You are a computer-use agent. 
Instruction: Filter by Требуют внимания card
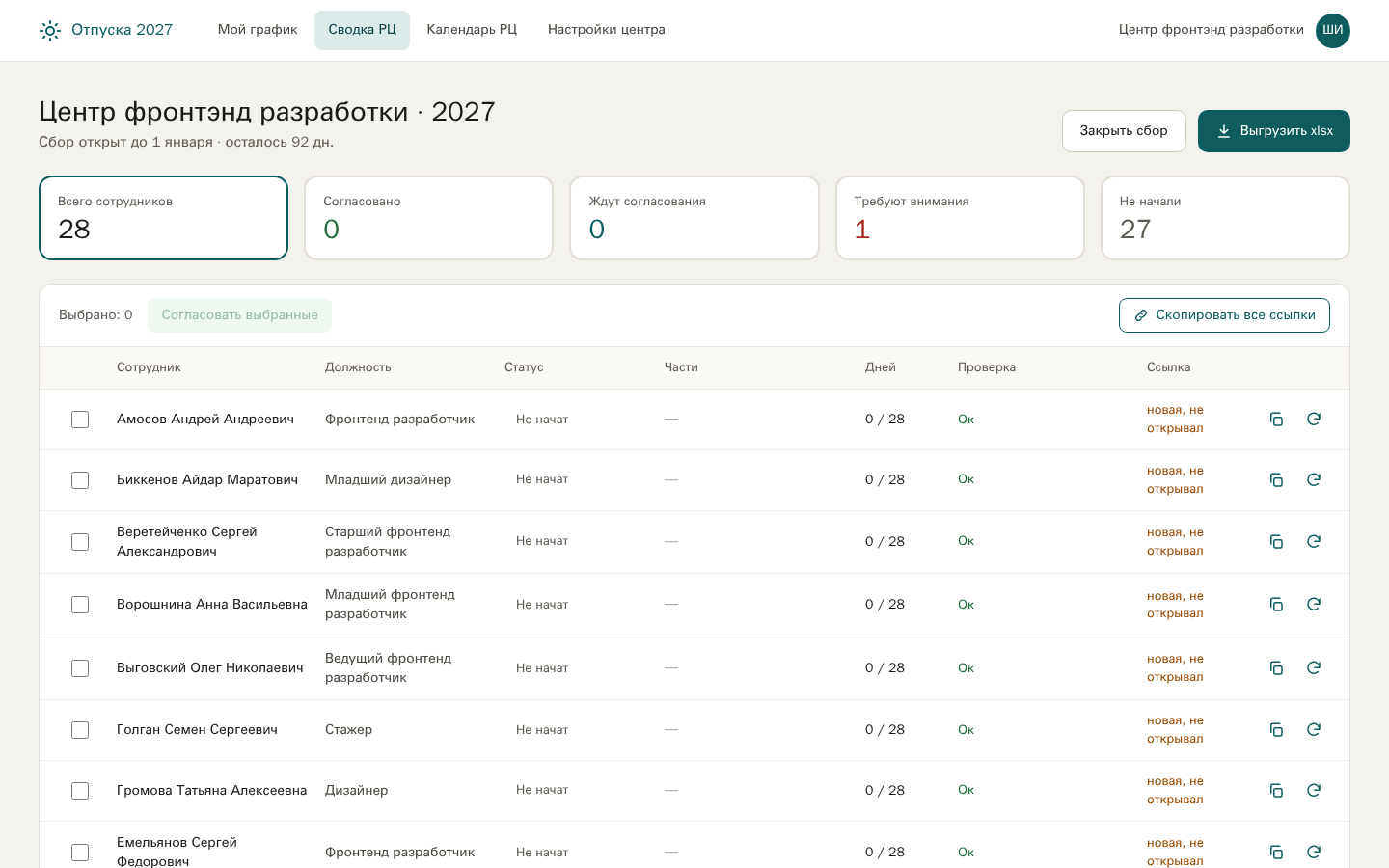[960, 218]
